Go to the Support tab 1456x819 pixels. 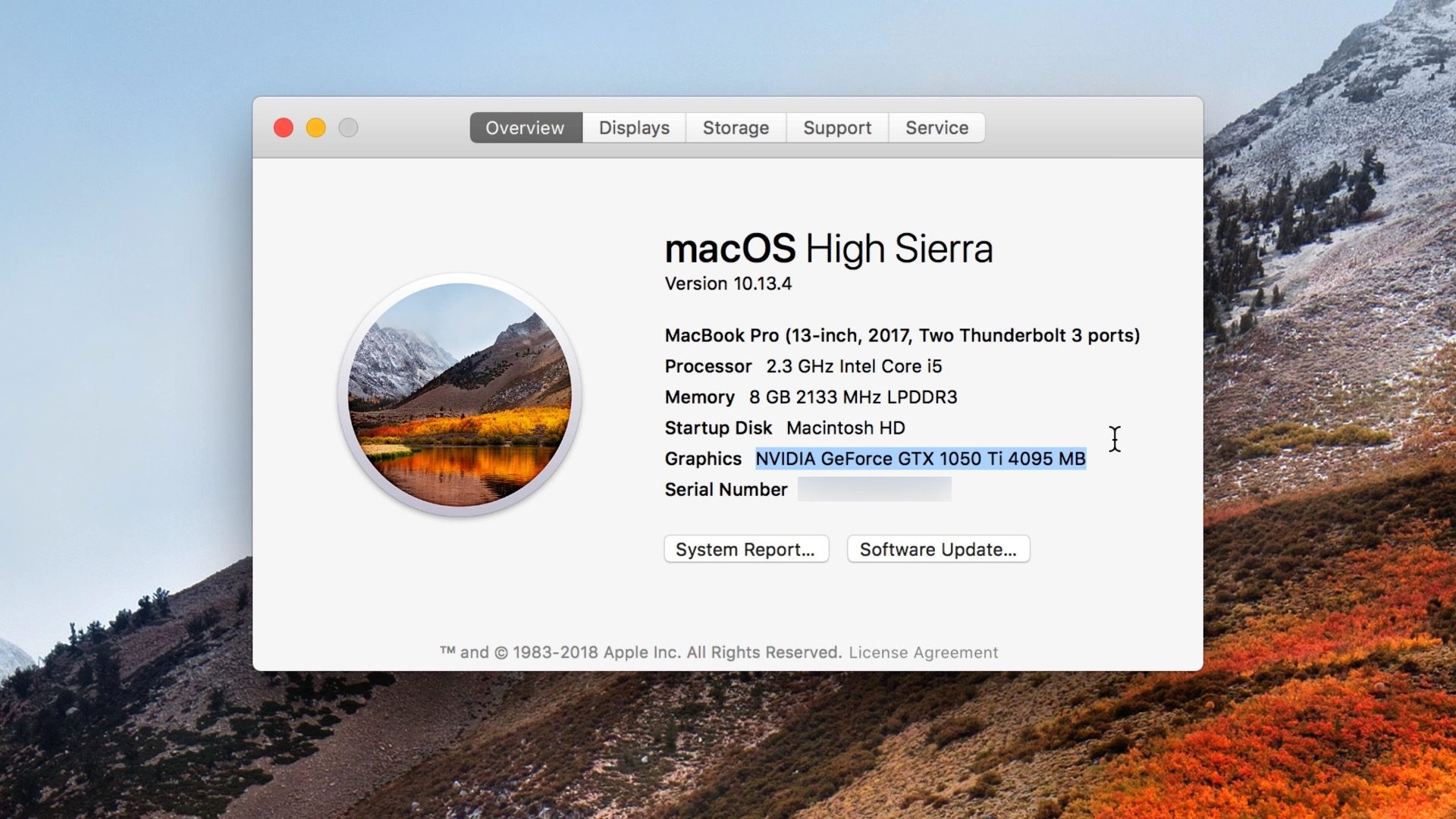(x=837, y=128)
